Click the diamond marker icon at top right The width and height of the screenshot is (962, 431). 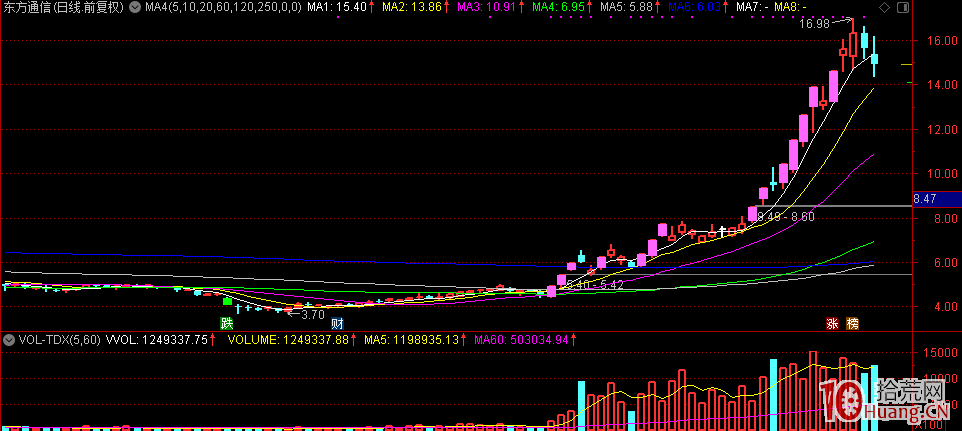tap(884, 7)
